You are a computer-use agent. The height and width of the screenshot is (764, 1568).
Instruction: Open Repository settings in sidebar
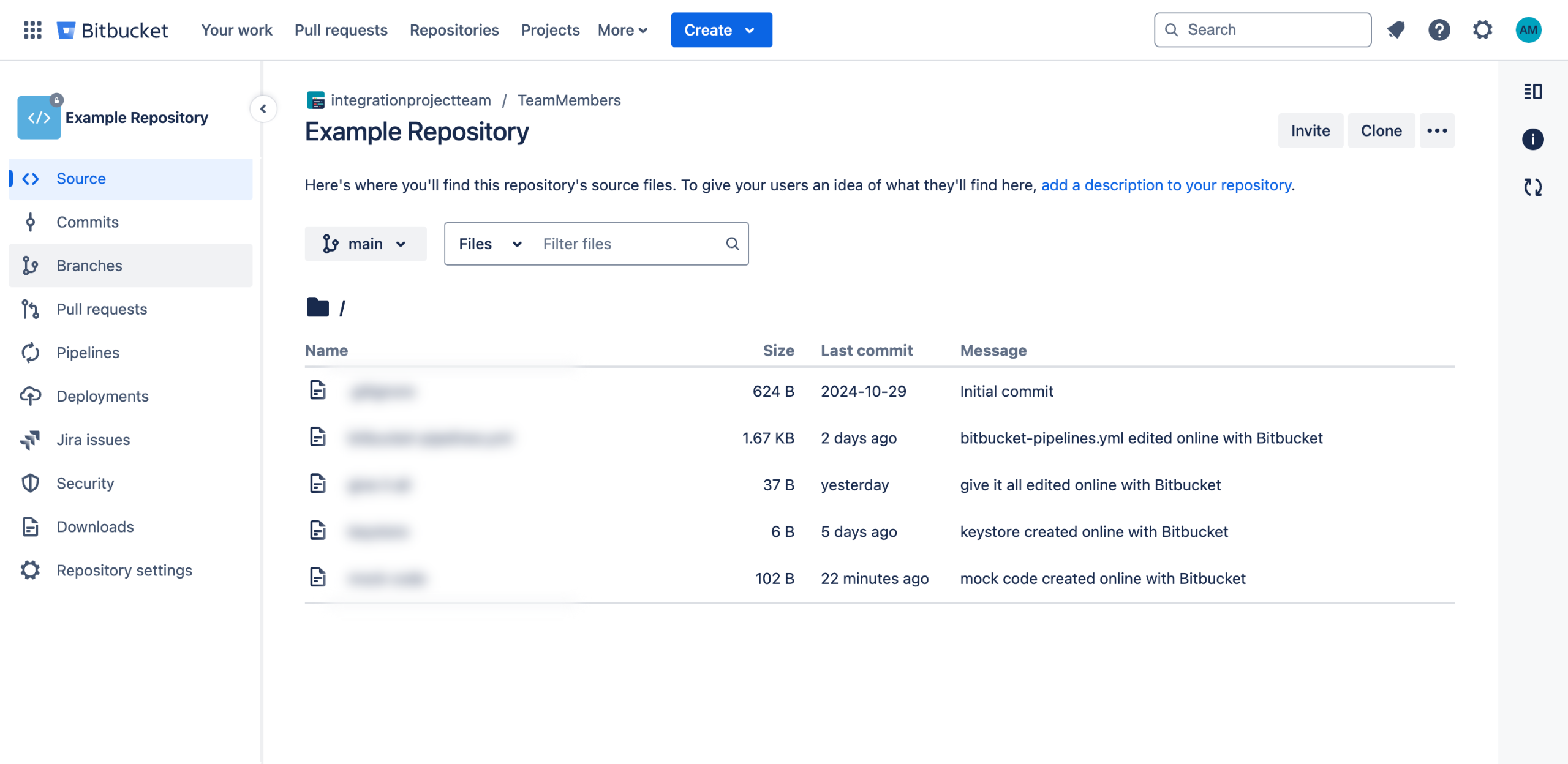click(x=124, y=570)
